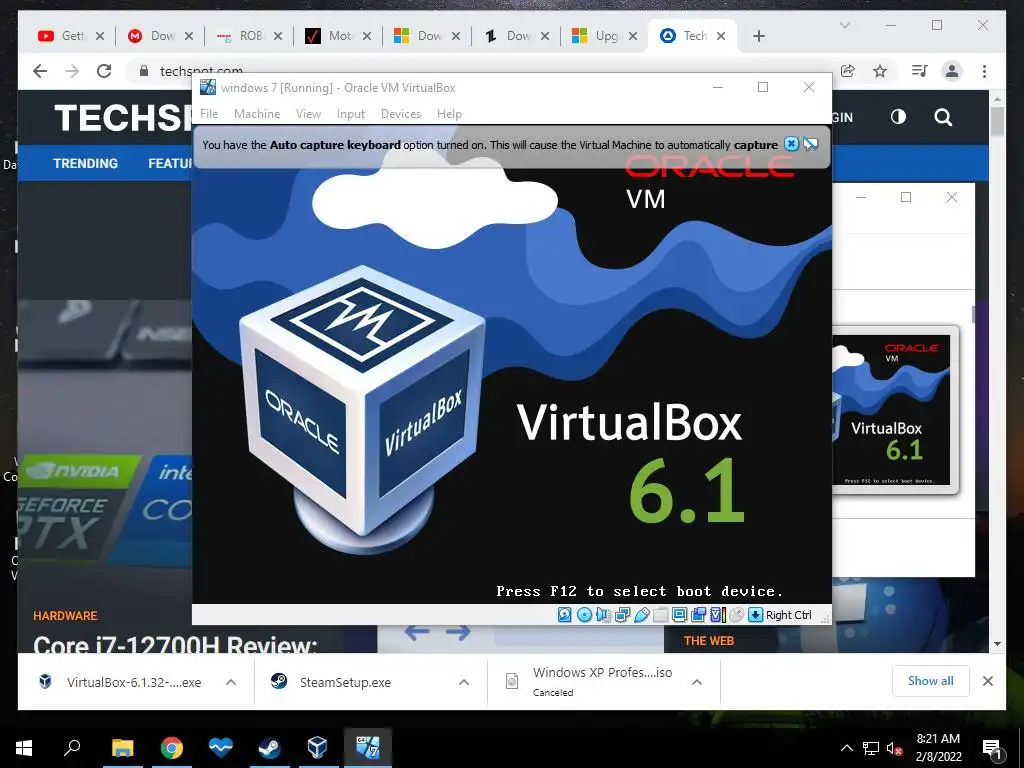Open the View menu in VirtualBox
The image size is (1024, 768).
click(x=308, y=114)
